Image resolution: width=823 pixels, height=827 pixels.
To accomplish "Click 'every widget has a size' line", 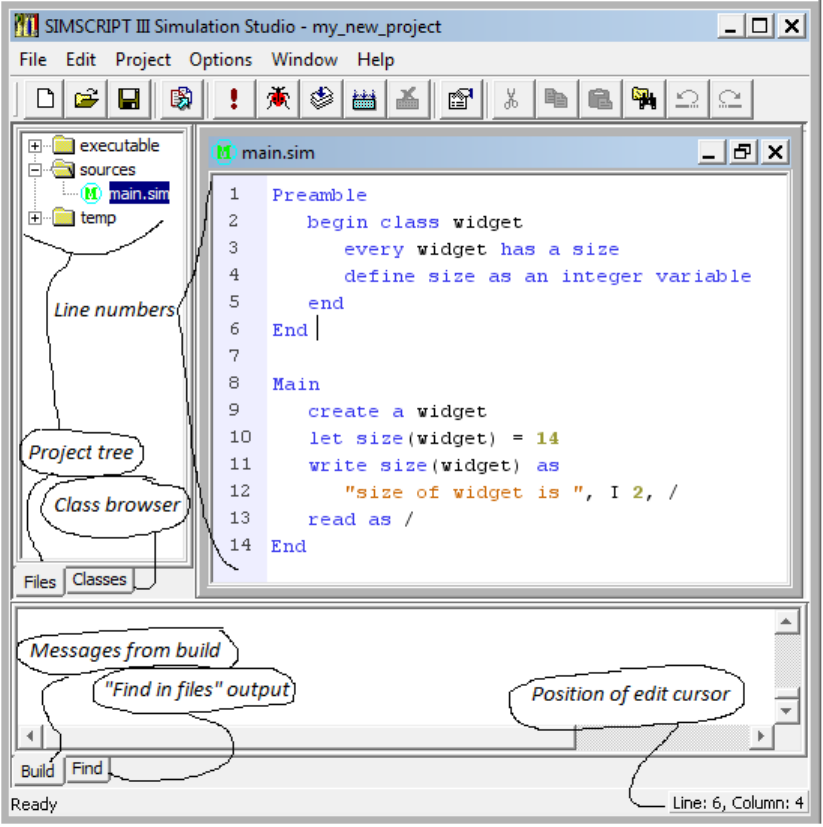I will [481, 249].
